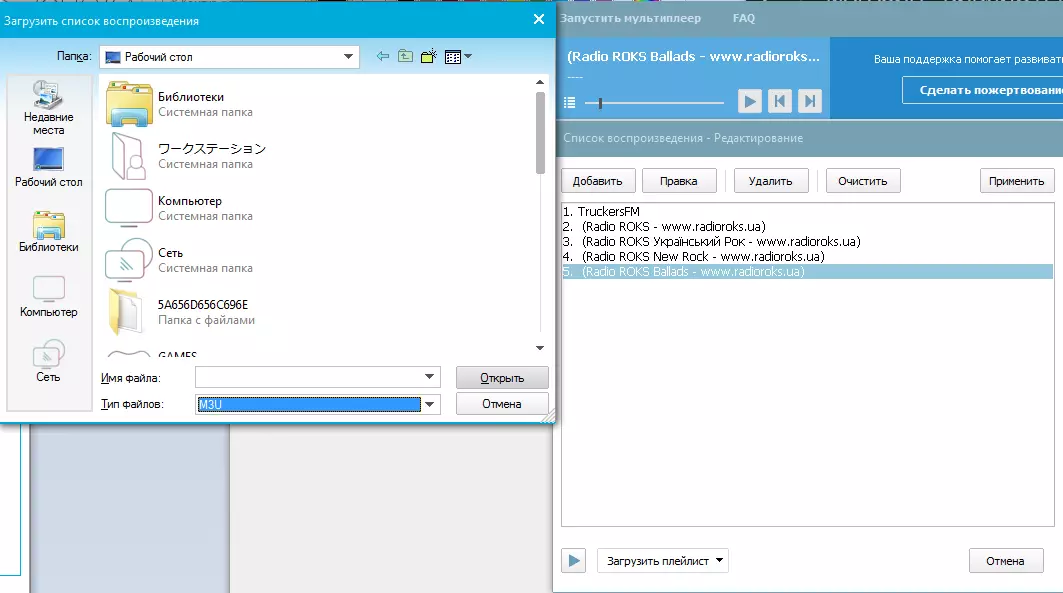This screenshot has height=593, width=1063.
Task: Select Radio ROKS Ballads entry
Action: [x=807, y=272]
